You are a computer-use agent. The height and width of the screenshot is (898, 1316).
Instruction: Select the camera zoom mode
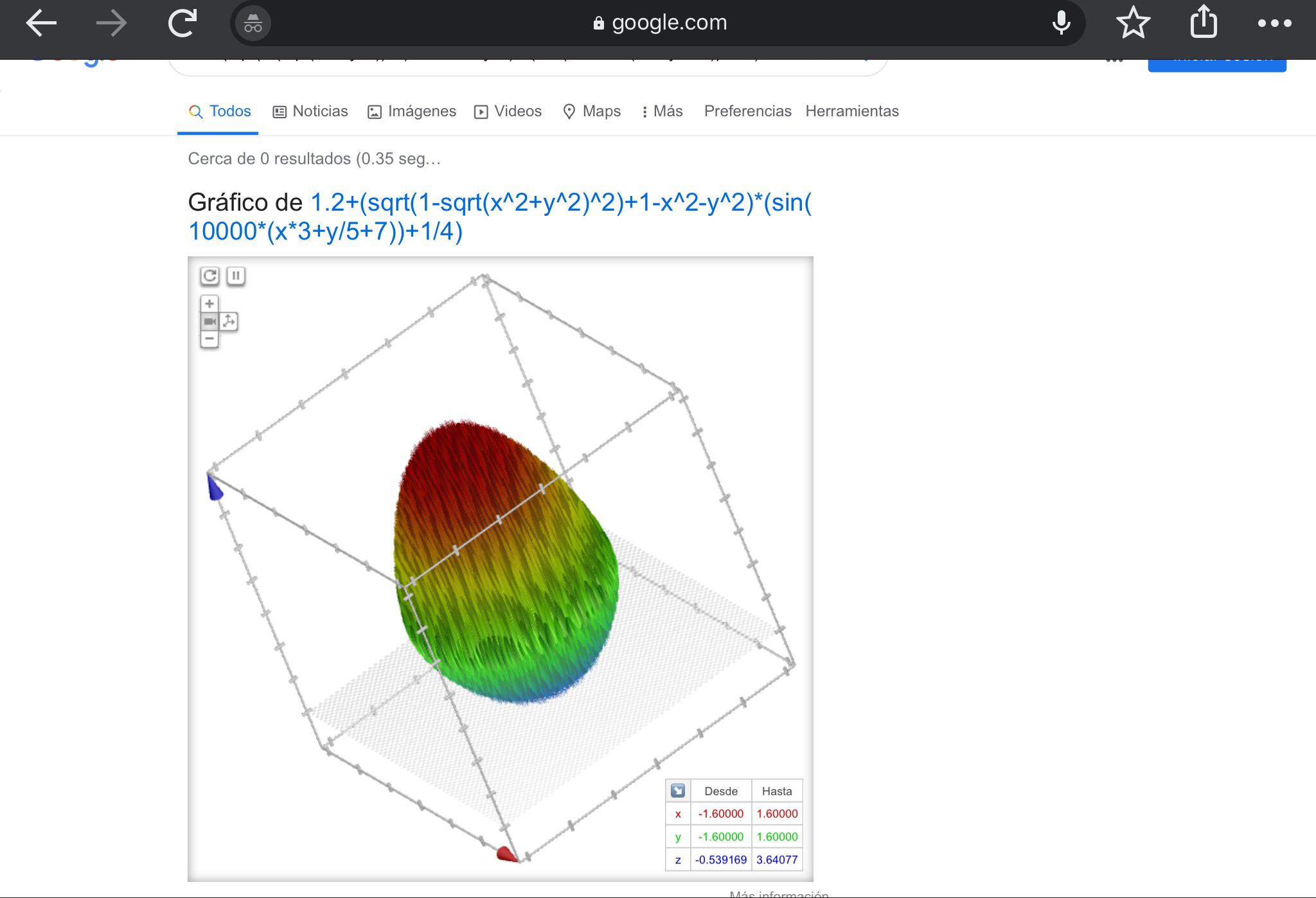point(209,321)
